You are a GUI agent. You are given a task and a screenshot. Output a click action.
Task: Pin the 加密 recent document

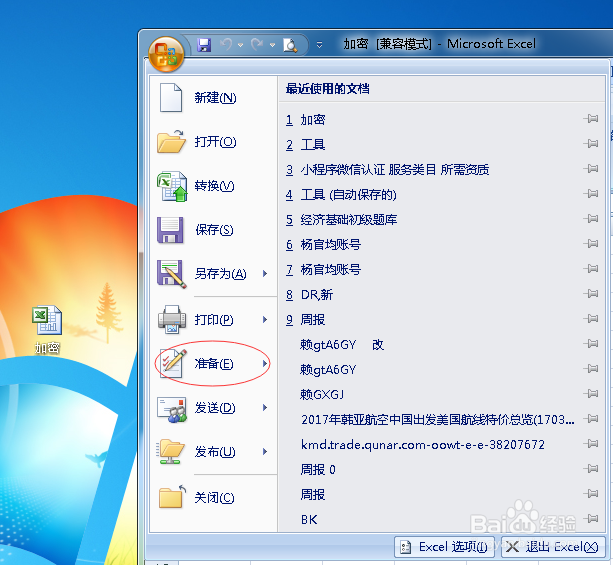pyautogui.click(x=591, y=119)
